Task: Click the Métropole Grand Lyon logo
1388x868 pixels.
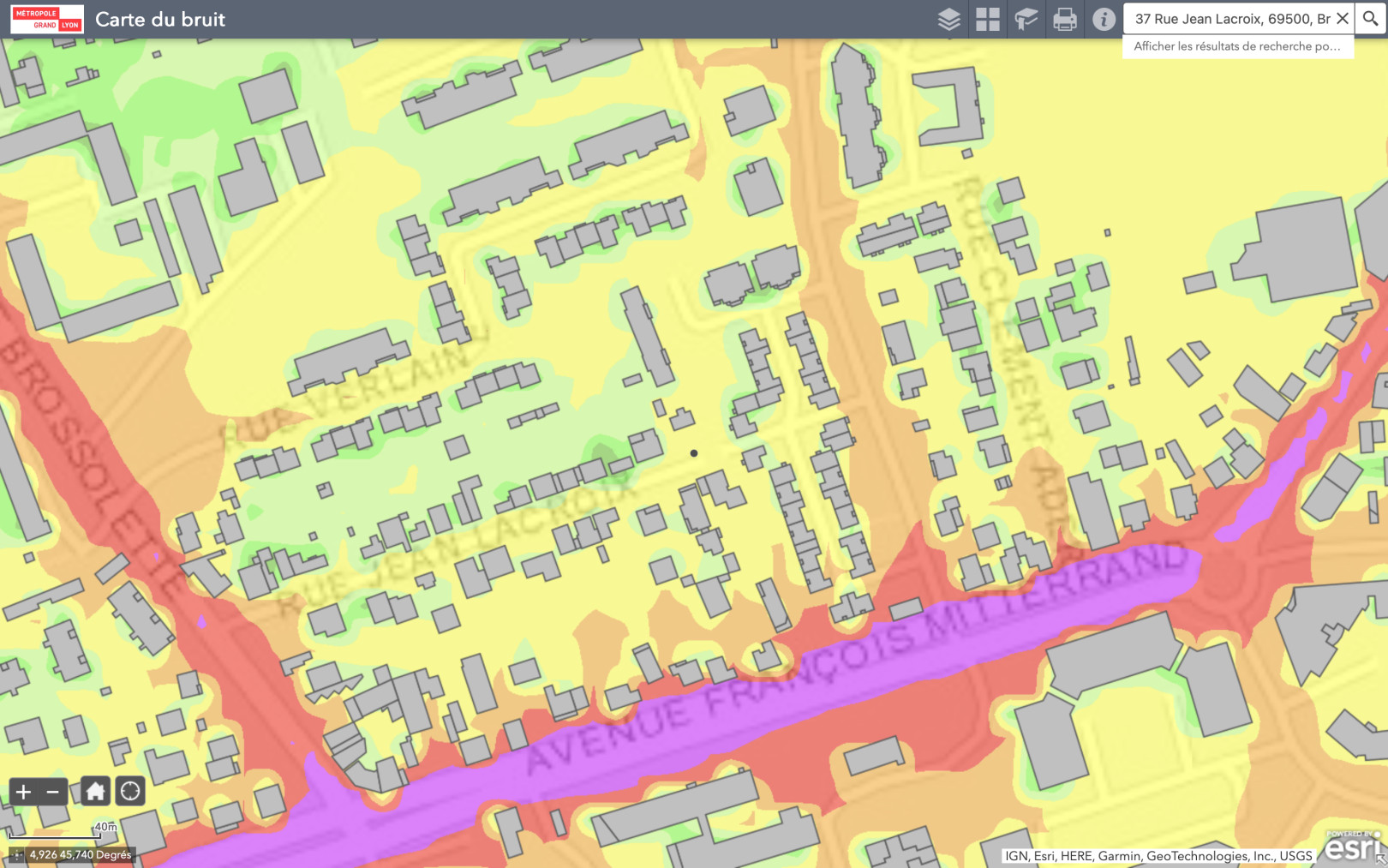Action: point(47,19)
